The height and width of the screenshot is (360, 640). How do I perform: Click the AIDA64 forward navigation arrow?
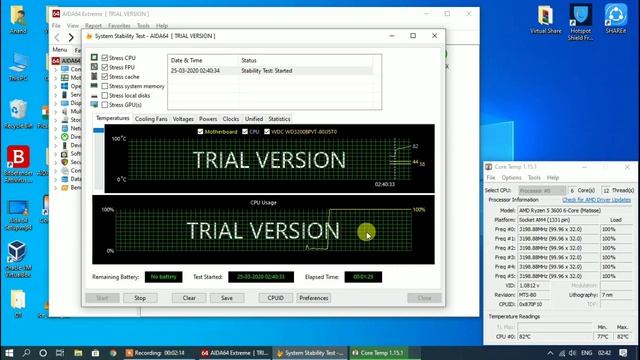click(71, 38)
